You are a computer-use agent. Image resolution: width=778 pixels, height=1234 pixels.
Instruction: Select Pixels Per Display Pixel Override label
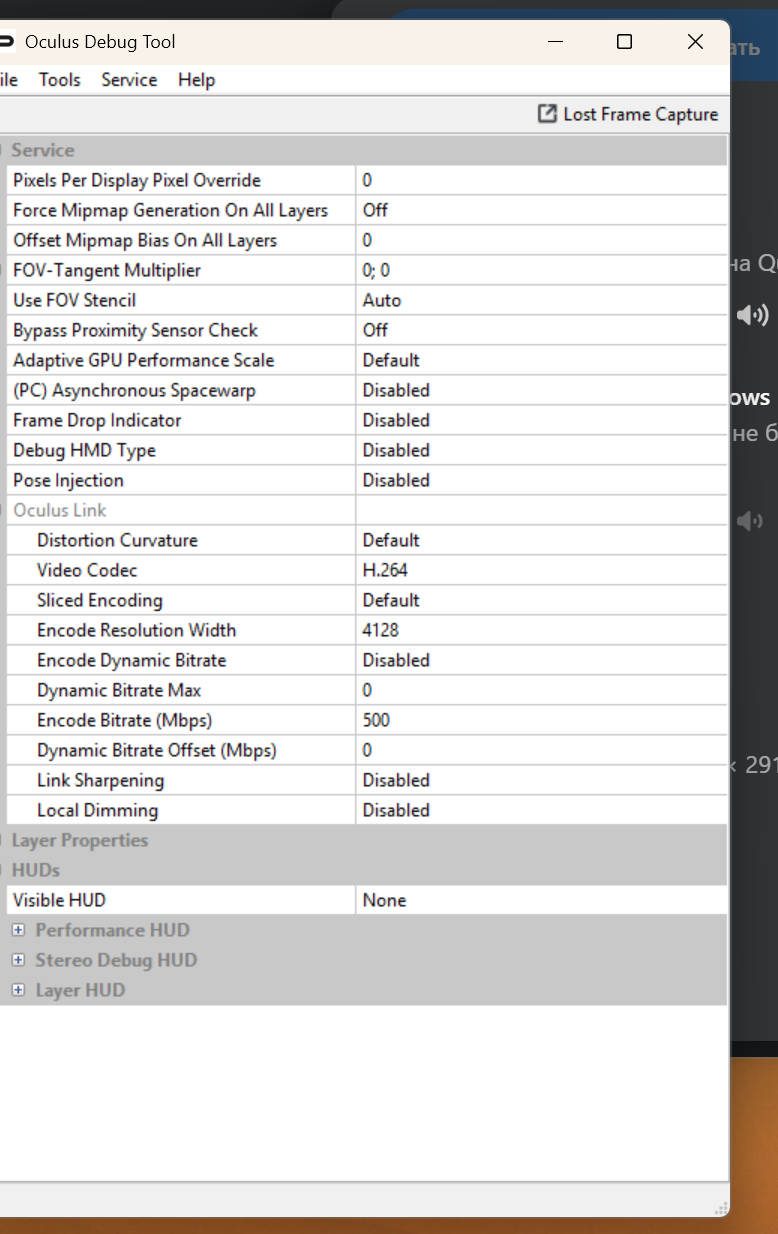[x=137, y=180]
